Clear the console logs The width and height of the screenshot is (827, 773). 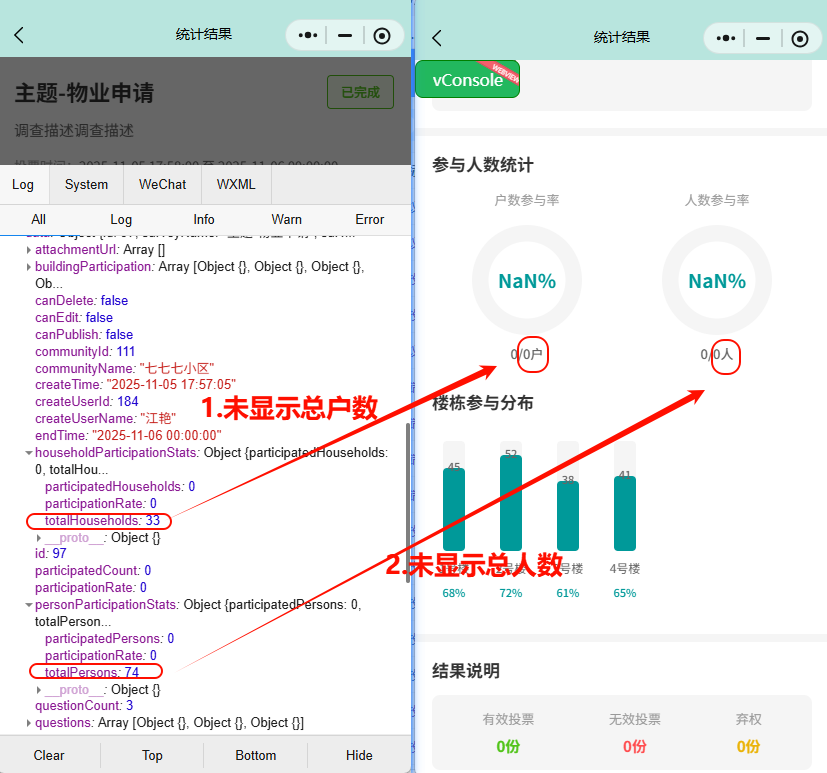click(48, 755)
